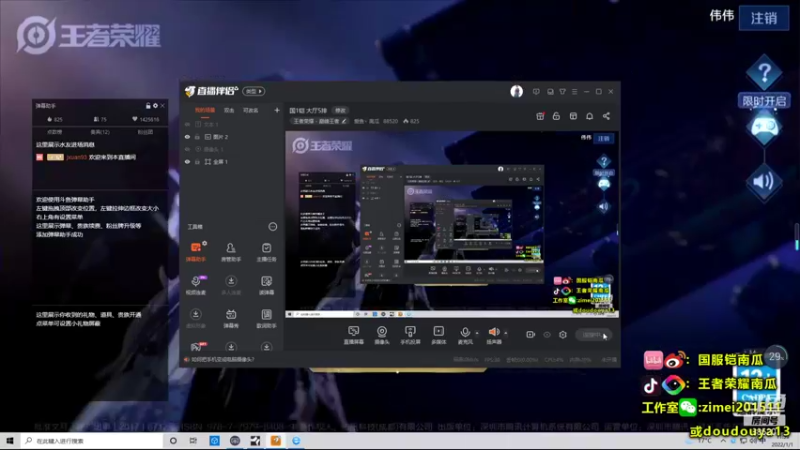This screenshot has width=800, height=450.
Task: Click the 全屏 1 source row
Action: pos(232,162)
